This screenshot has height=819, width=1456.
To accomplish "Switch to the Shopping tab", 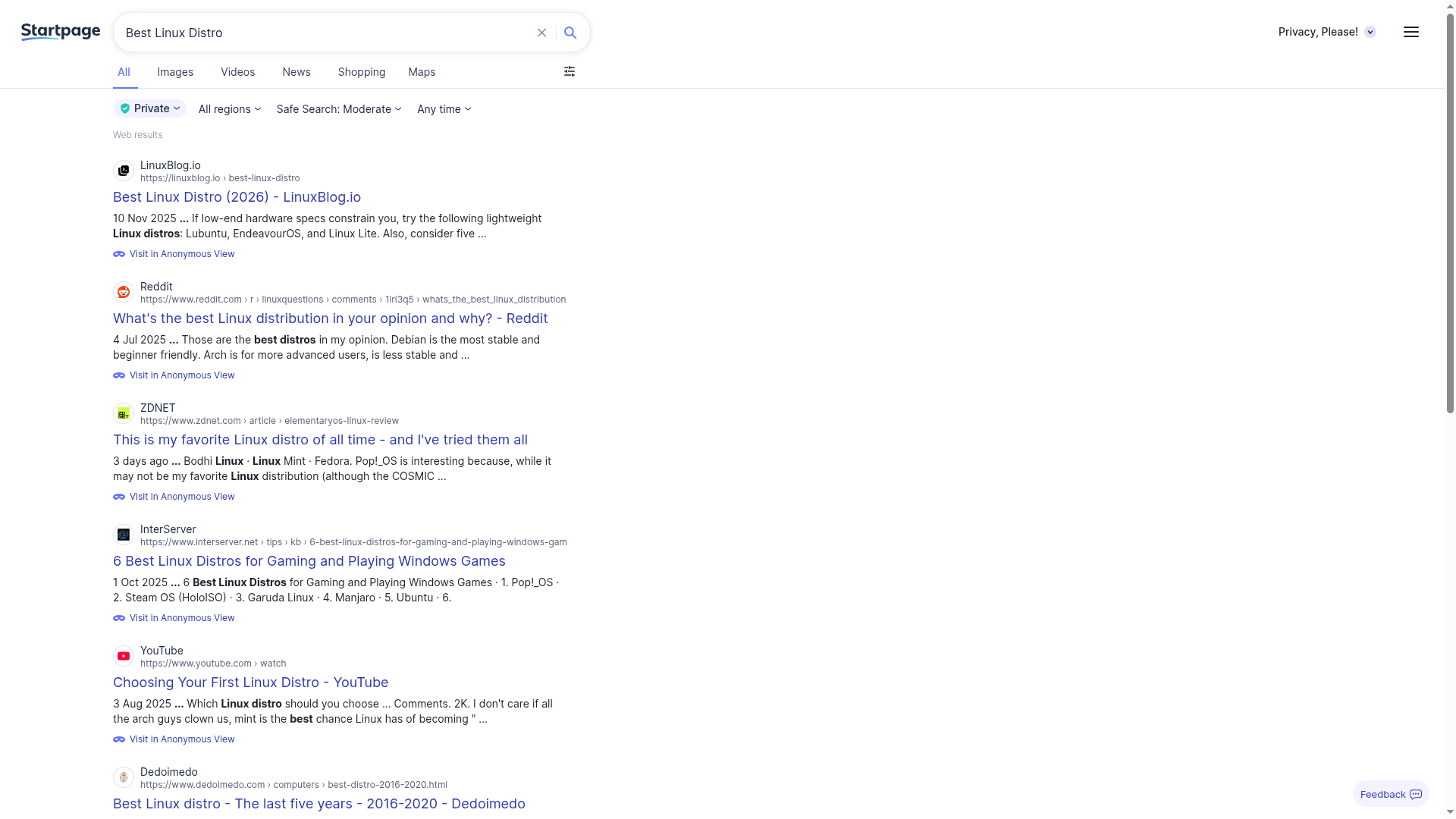I will [x=361, y=71].
